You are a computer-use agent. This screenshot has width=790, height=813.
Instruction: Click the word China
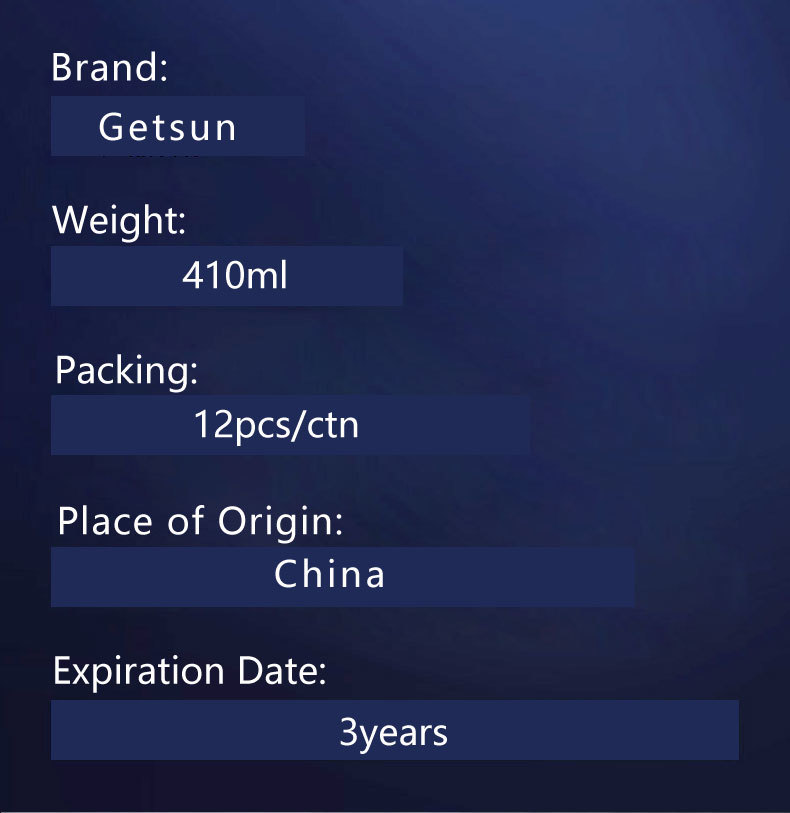pyautogui.click(x=330, y=574)
